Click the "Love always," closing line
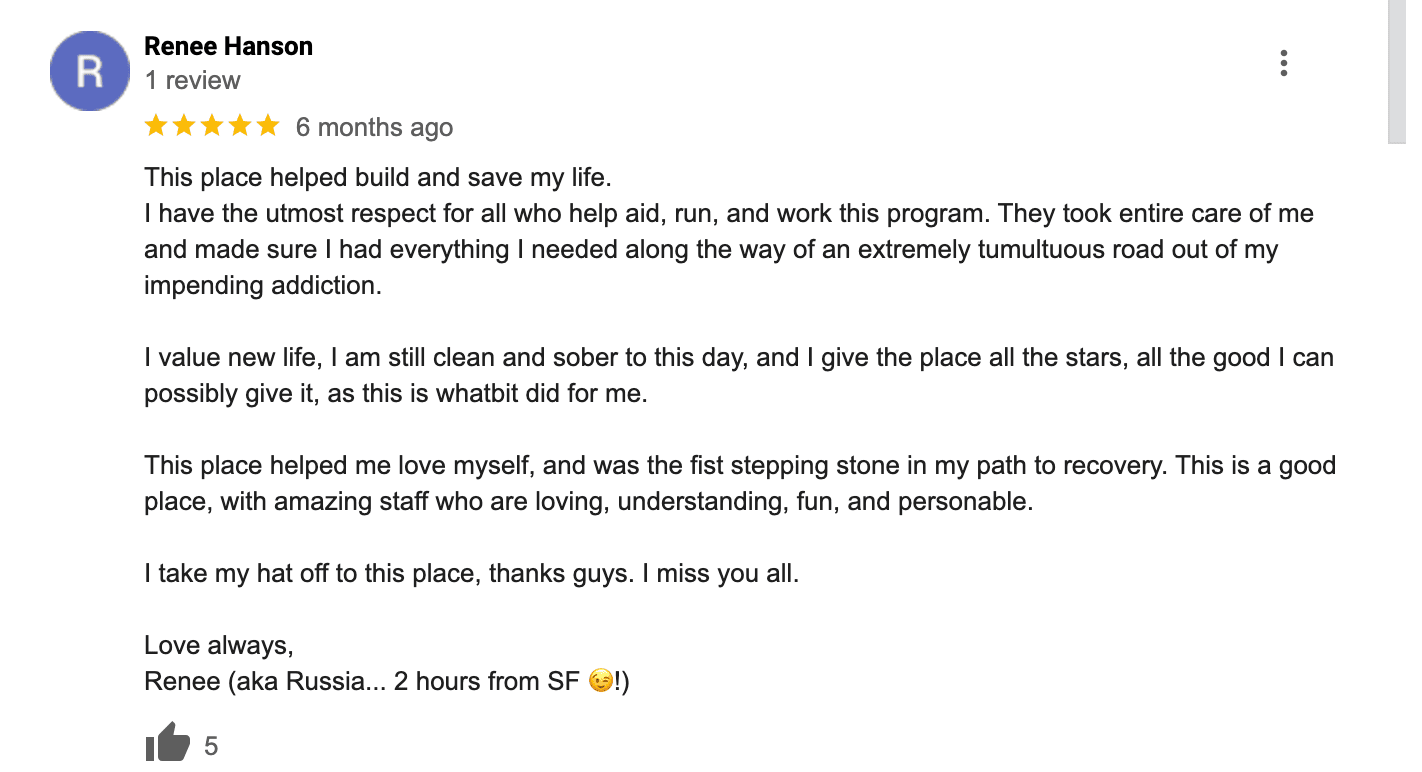The height and width of the screenshot is (772, 1422). click(x=218, y=645)
